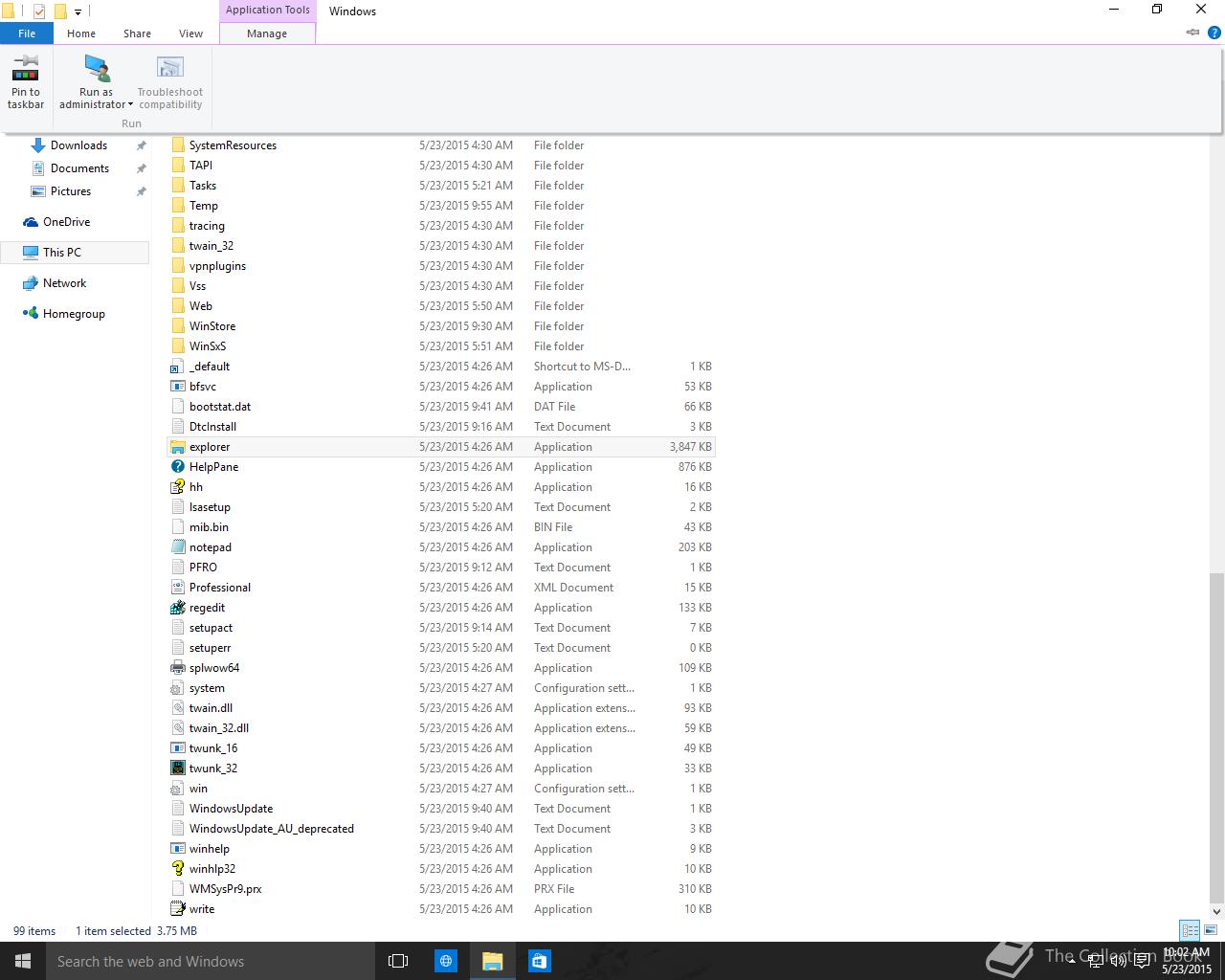This screenshot has width=1225, height=980.
Task: Open the Store icon on the taskbar
Action: coord(539,961)
